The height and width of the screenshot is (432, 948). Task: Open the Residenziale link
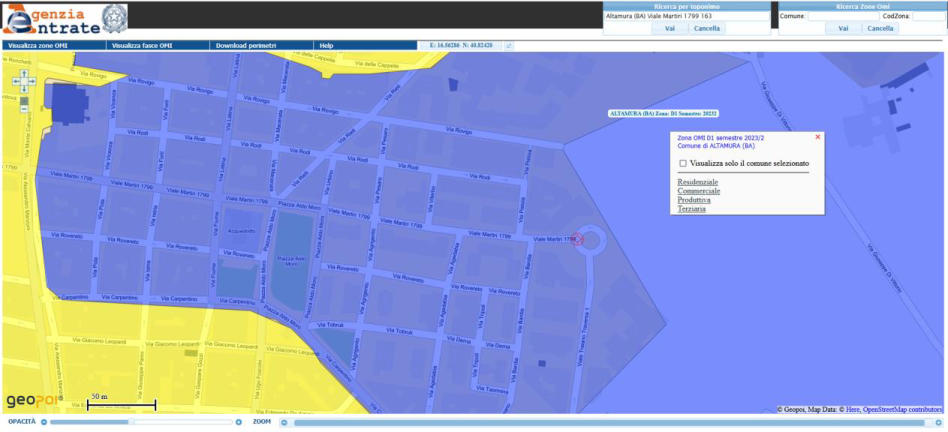tap(697, 182)
